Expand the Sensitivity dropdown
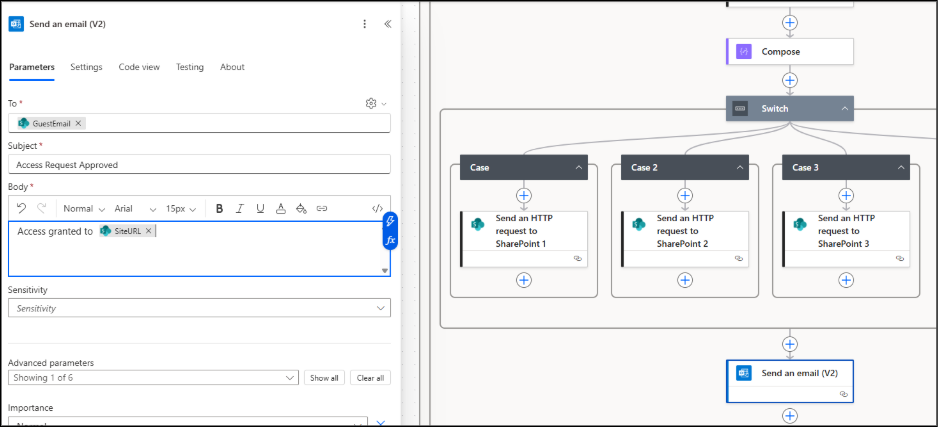 (x=379, y=308)
